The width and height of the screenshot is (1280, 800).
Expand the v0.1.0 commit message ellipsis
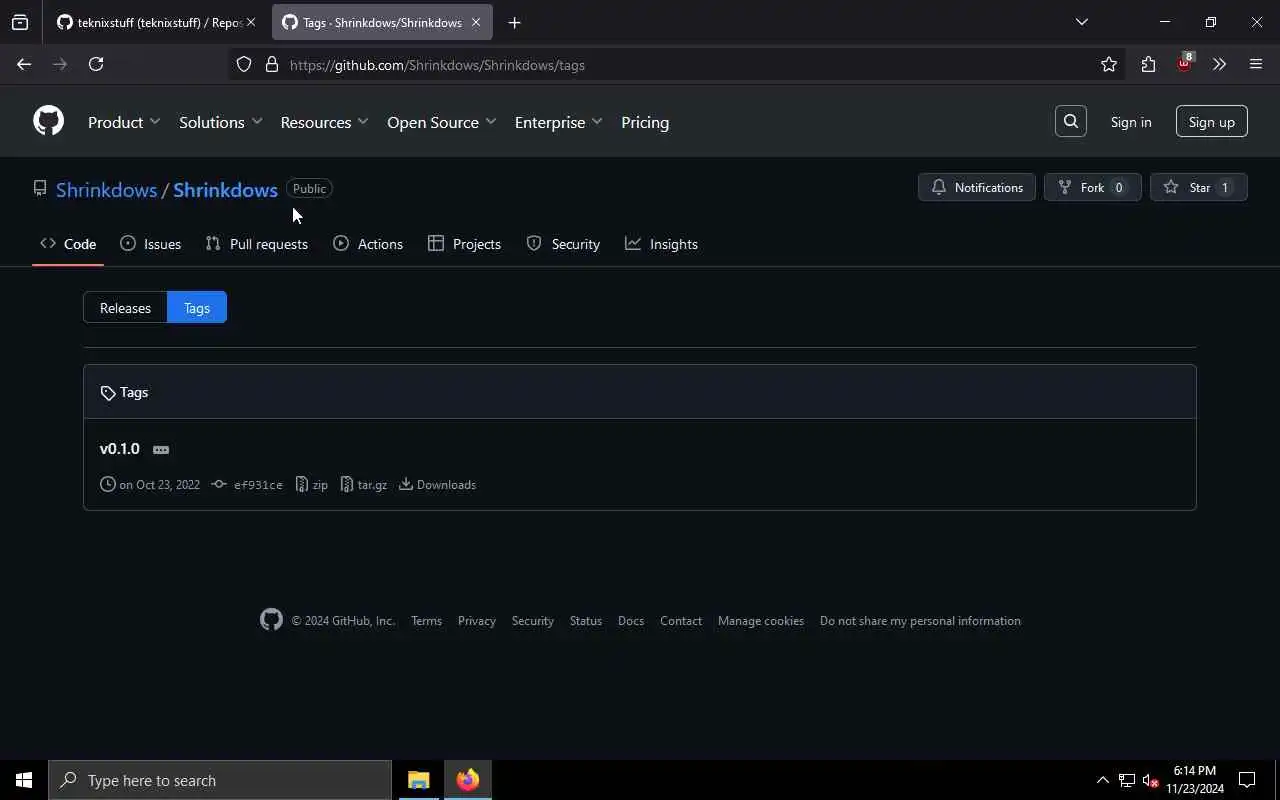coord(161,450)
